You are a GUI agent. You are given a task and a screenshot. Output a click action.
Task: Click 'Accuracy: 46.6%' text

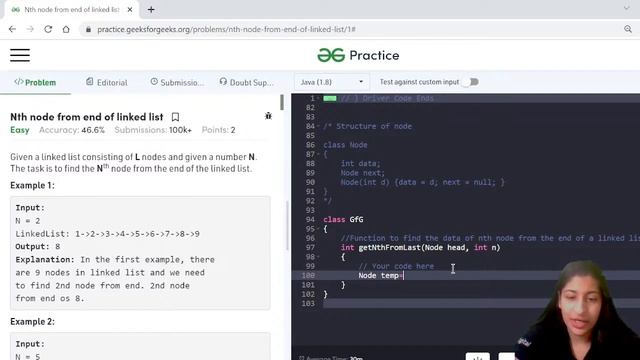tap(72, 130)
